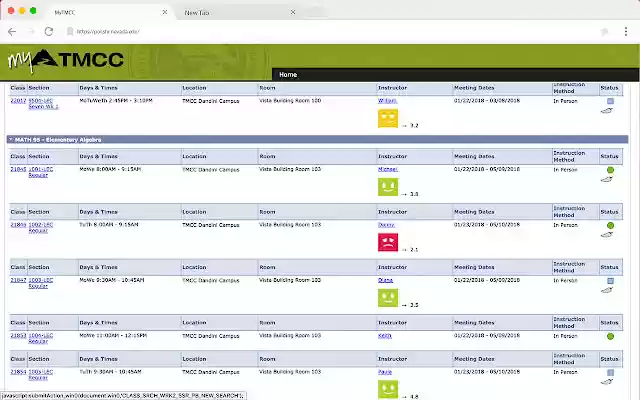Click the "TuTh 8:00AM - 9:15AM" time text
The width and height of the screenshot is (640, 400).
click(x=109, y=224)
